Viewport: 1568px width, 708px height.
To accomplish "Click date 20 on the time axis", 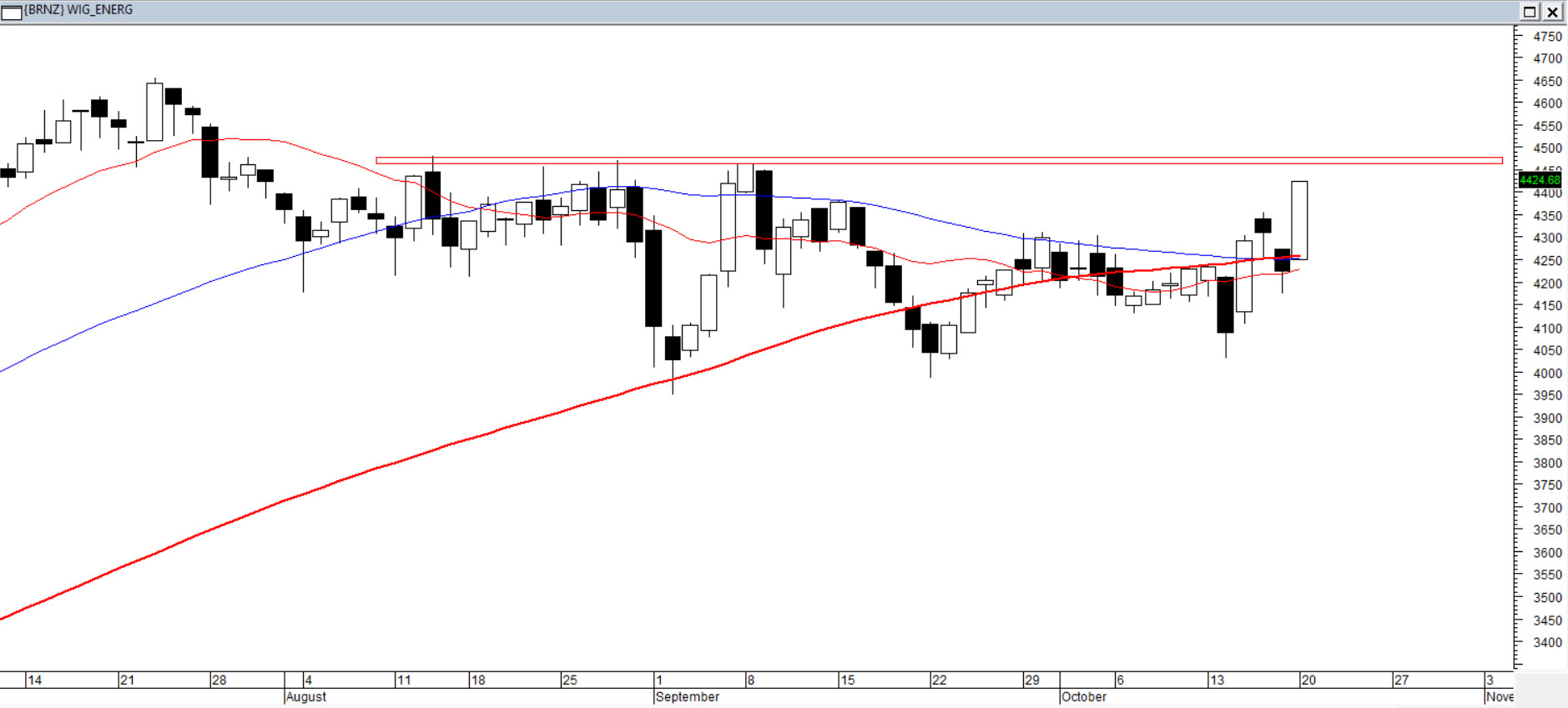I will [1308, 680].
